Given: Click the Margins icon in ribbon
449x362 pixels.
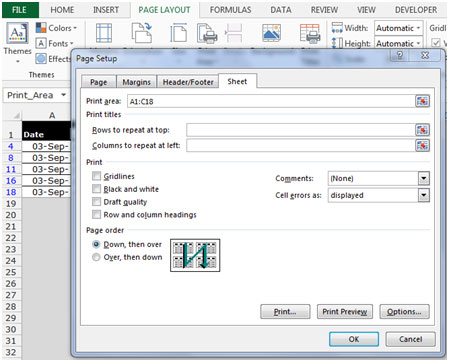Looking at the screenshot, I should [x=104, y=33].
